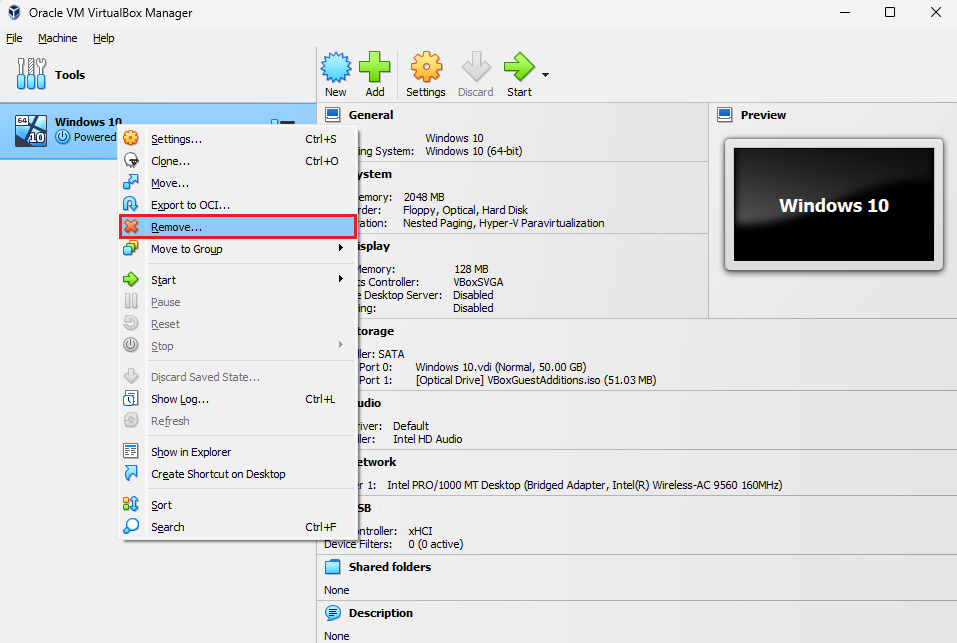This screenshot has width=957, height=643.
Task: Choose Remove... from the context menu
Action: click(x=237, y=227)
